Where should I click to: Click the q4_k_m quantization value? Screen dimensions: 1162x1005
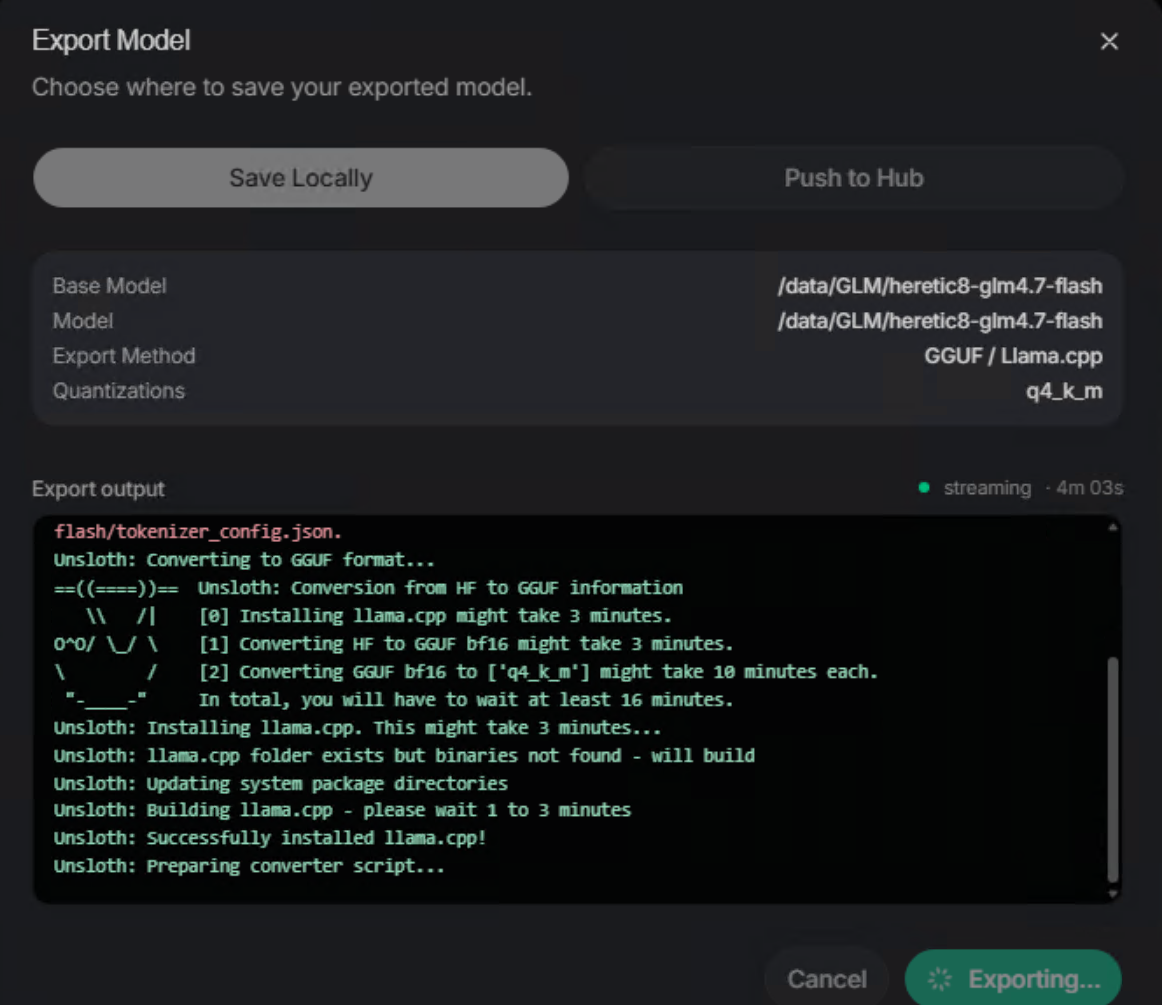point(1063,391)
